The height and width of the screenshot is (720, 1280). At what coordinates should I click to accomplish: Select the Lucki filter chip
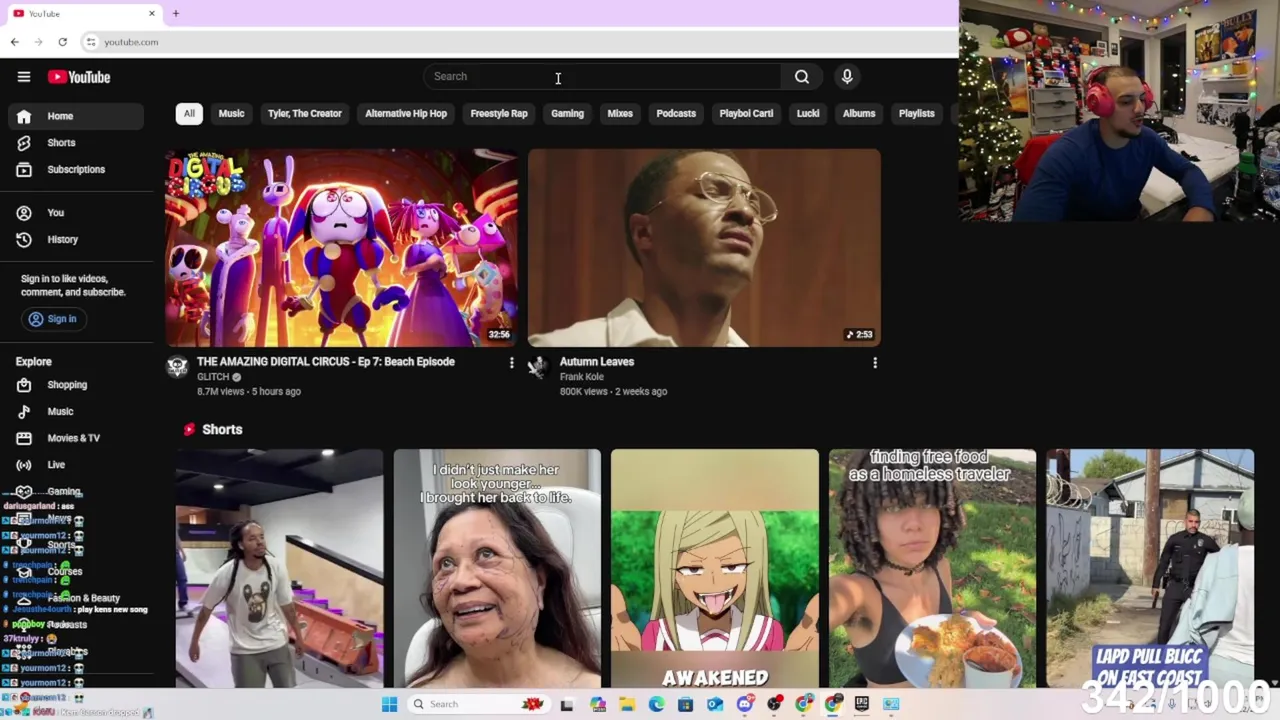[808, 113]
